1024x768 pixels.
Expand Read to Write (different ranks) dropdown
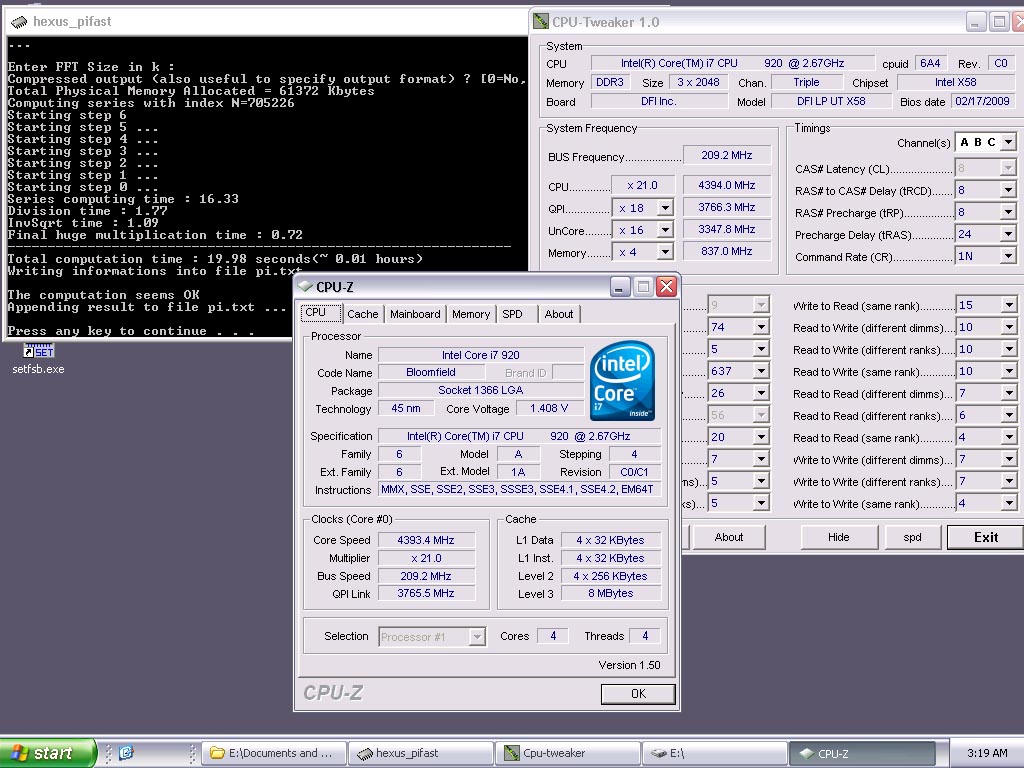pos(1010,349)
